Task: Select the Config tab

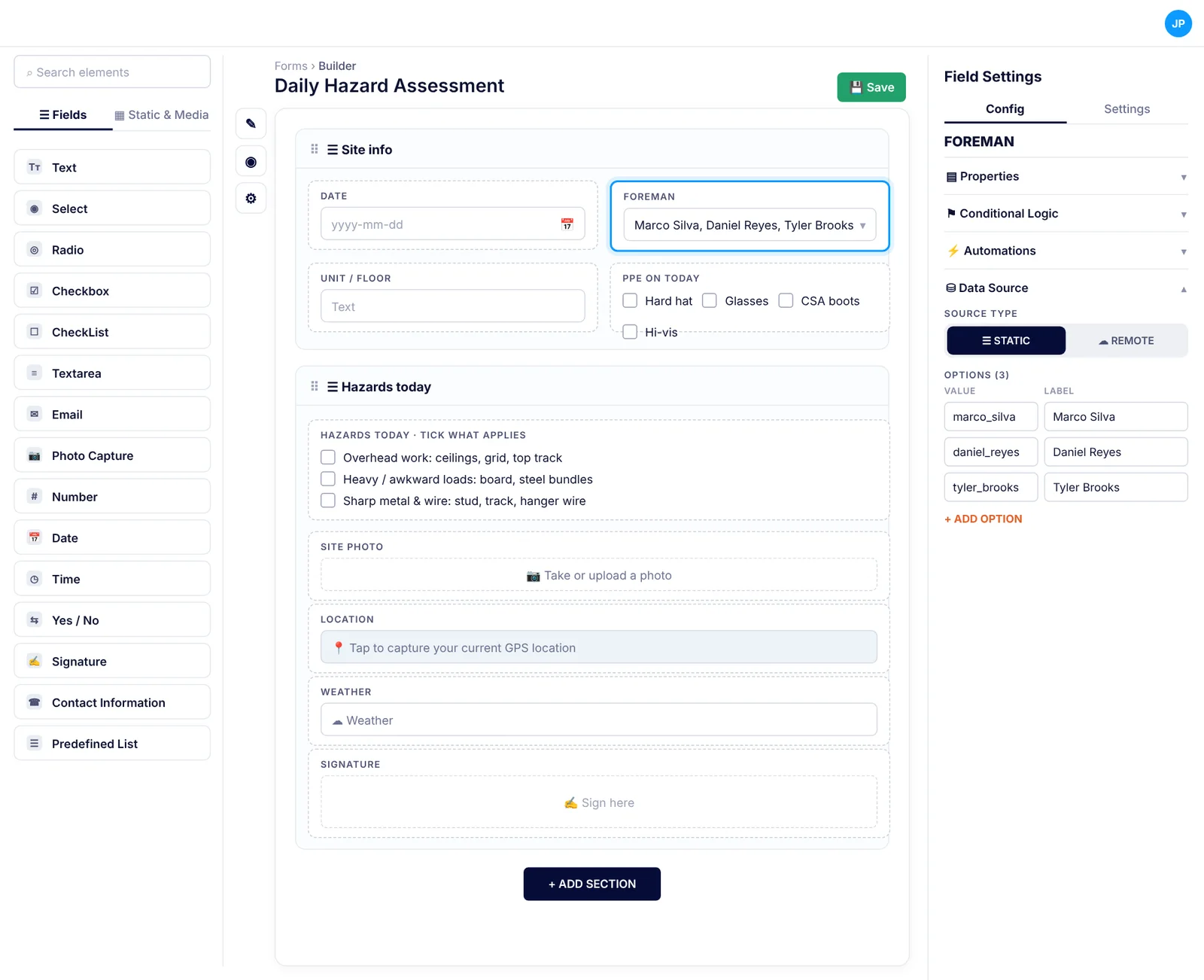Action: 1005,108
